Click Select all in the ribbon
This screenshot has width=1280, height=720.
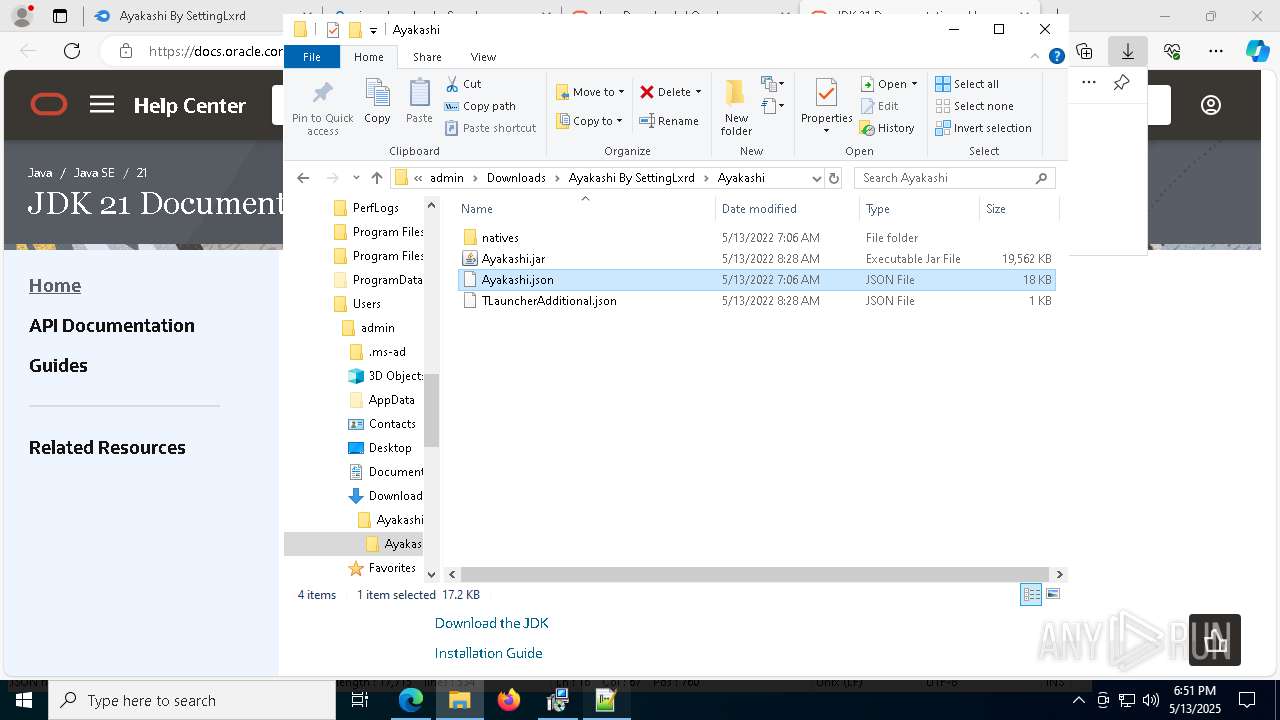click(x=967, y=84)
